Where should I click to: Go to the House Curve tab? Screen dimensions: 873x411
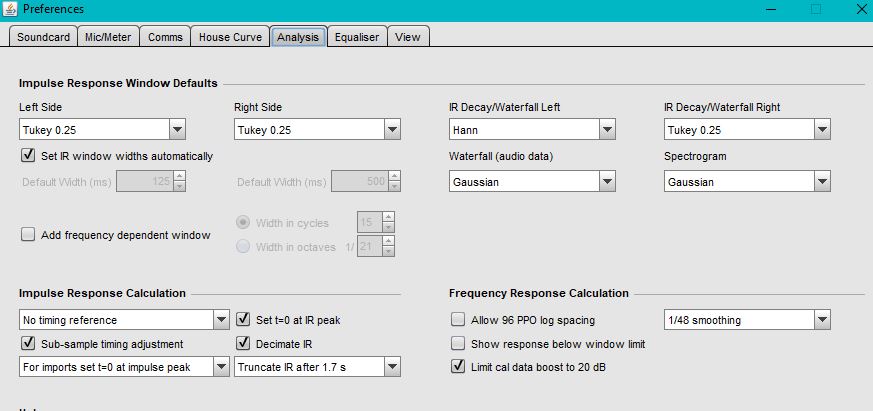(x=230, y=37)
